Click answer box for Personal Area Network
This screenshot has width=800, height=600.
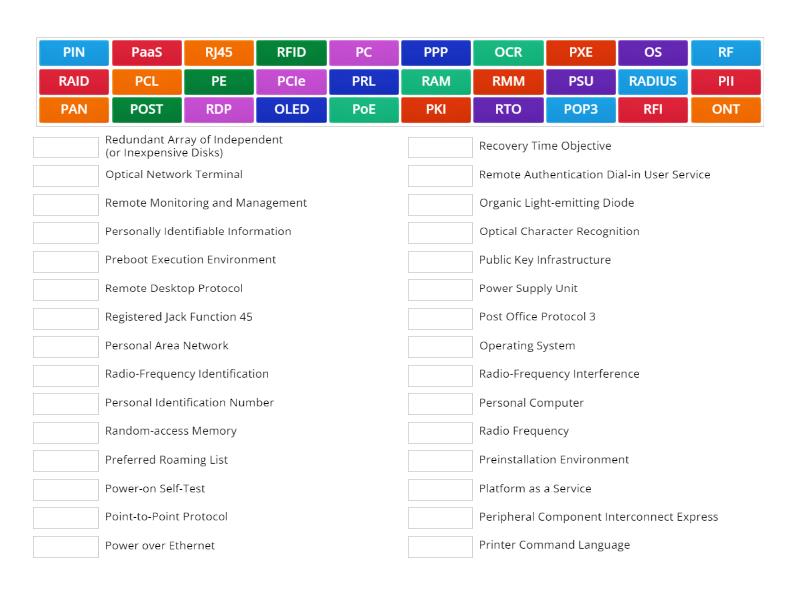coord(65,346)
